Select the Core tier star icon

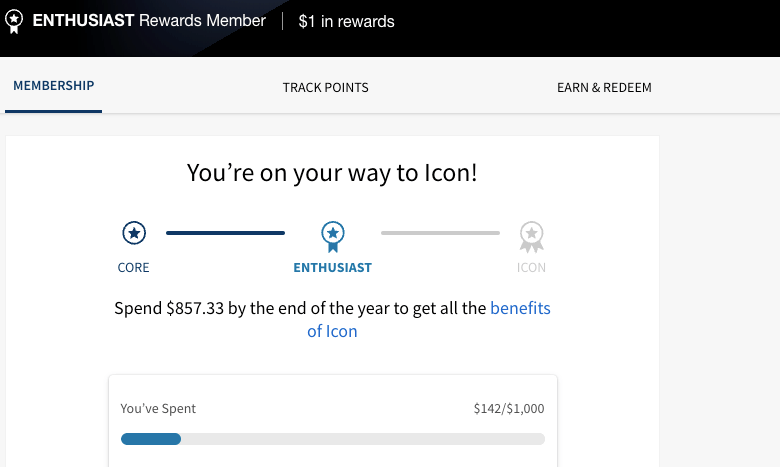tap(134, 233)
